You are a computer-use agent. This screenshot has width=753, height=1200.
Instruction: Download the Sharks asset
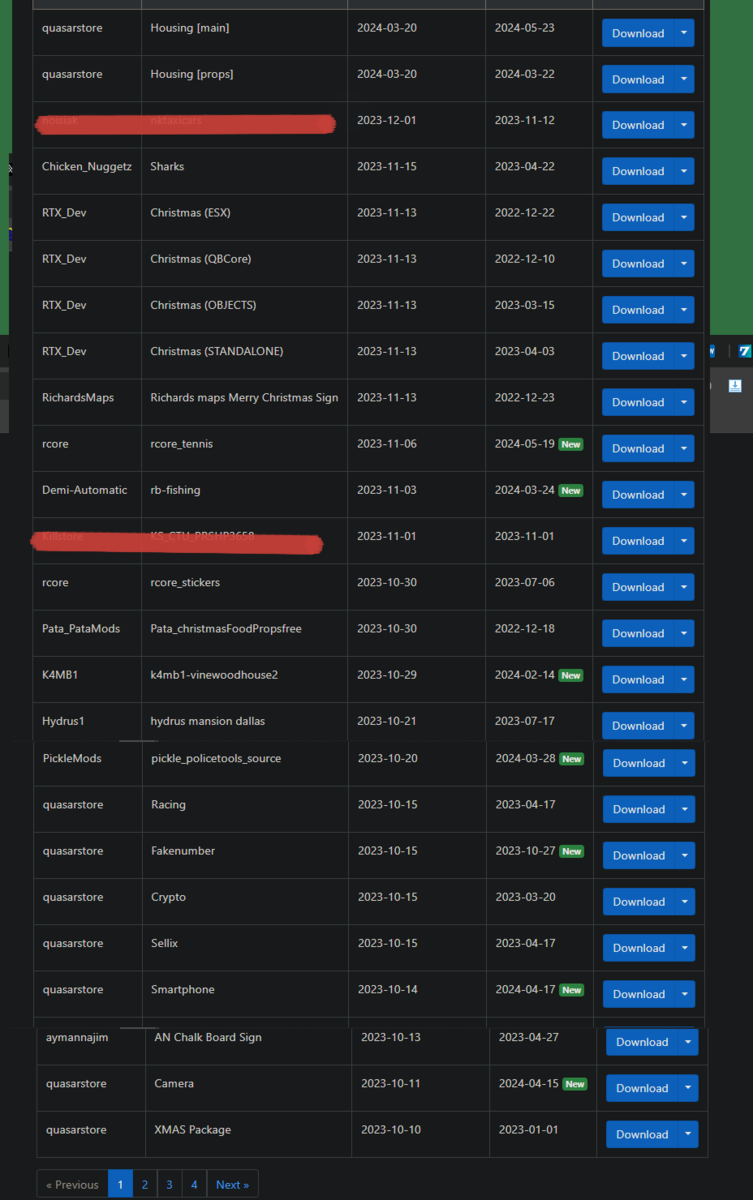tap(638, 171)
